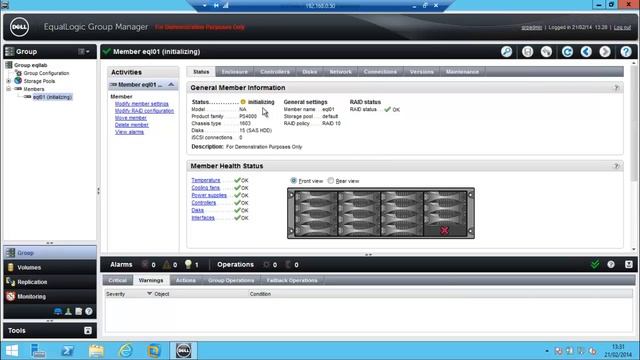Image resolution: width=640 pixels, height=360 pixels.
Task: Click the document icon under Monitoring
Action: click(78, 312)
